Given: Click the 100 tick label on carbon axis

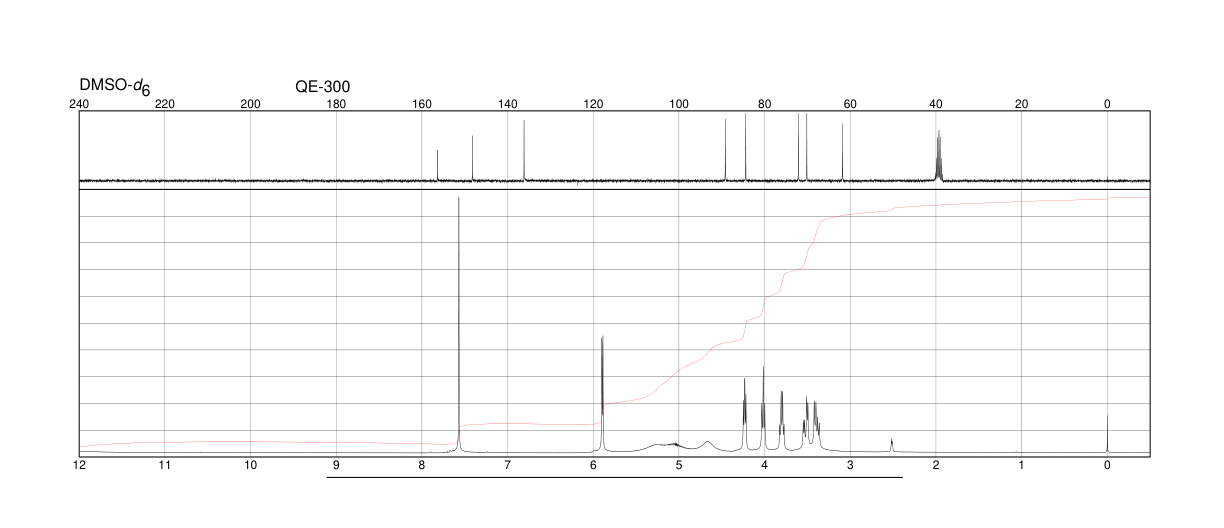Looking at the screenshot, I should click(679, 104).
